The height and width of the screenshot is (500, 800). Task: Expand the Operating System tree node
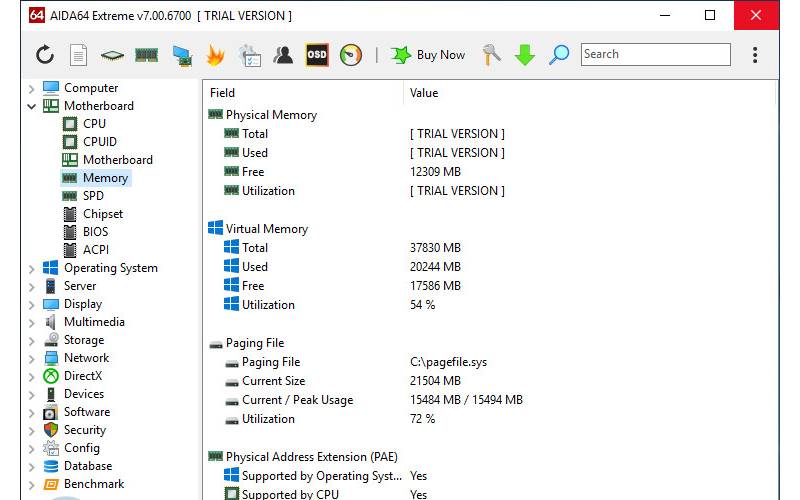(32, 268)
